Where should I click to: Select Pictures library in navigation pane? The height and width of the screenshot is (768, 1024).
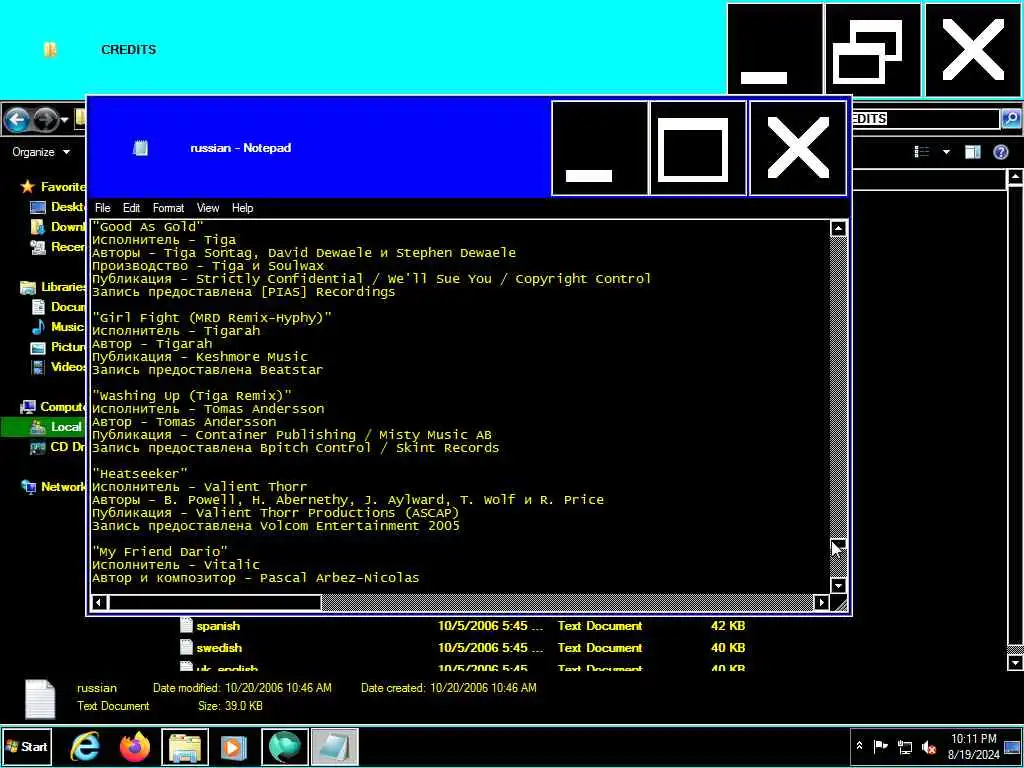pos(59,347)
